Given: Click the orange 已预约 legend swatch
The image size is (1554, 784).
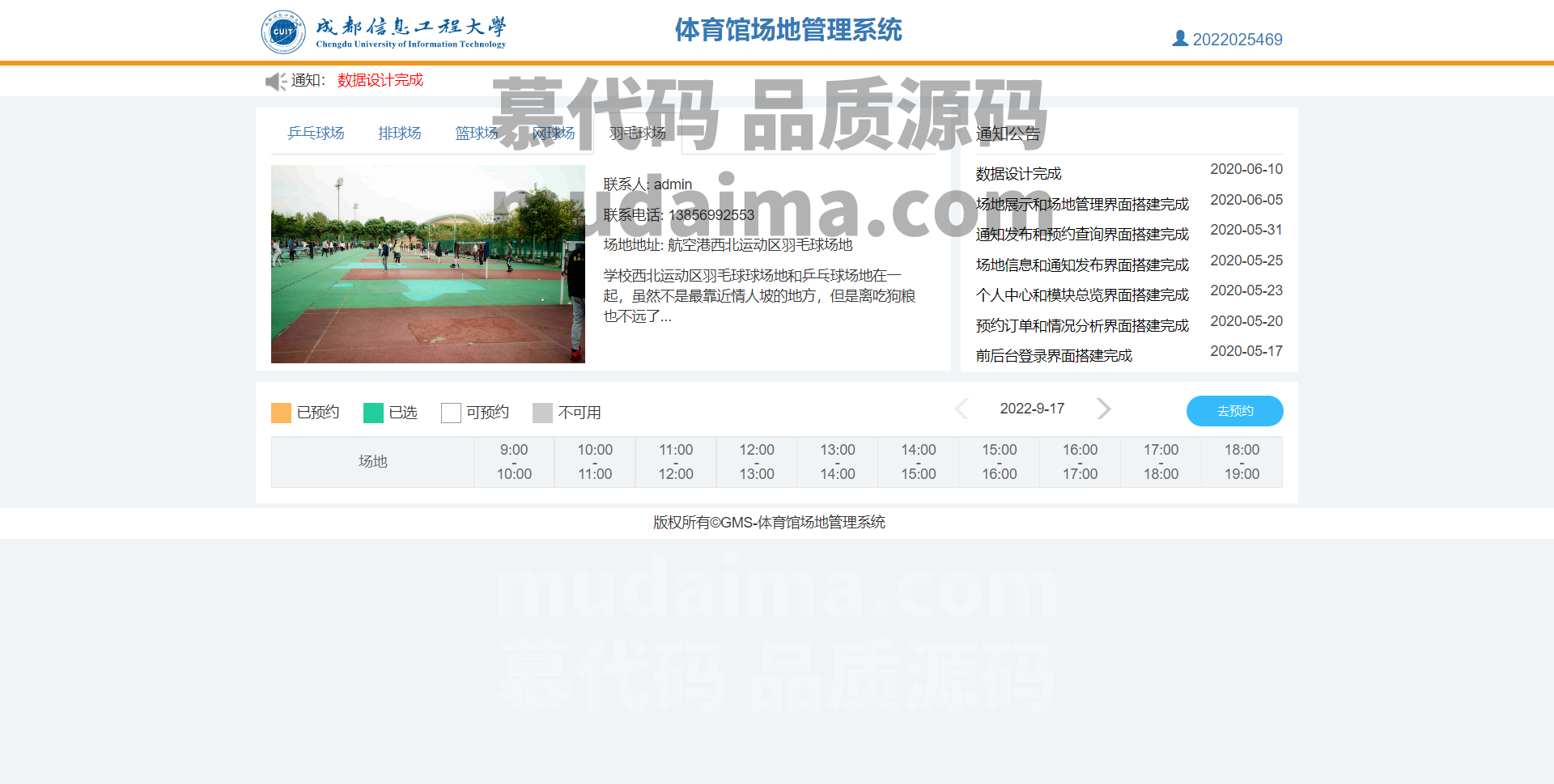Looking at the screenshot, I should pos(281,413).
